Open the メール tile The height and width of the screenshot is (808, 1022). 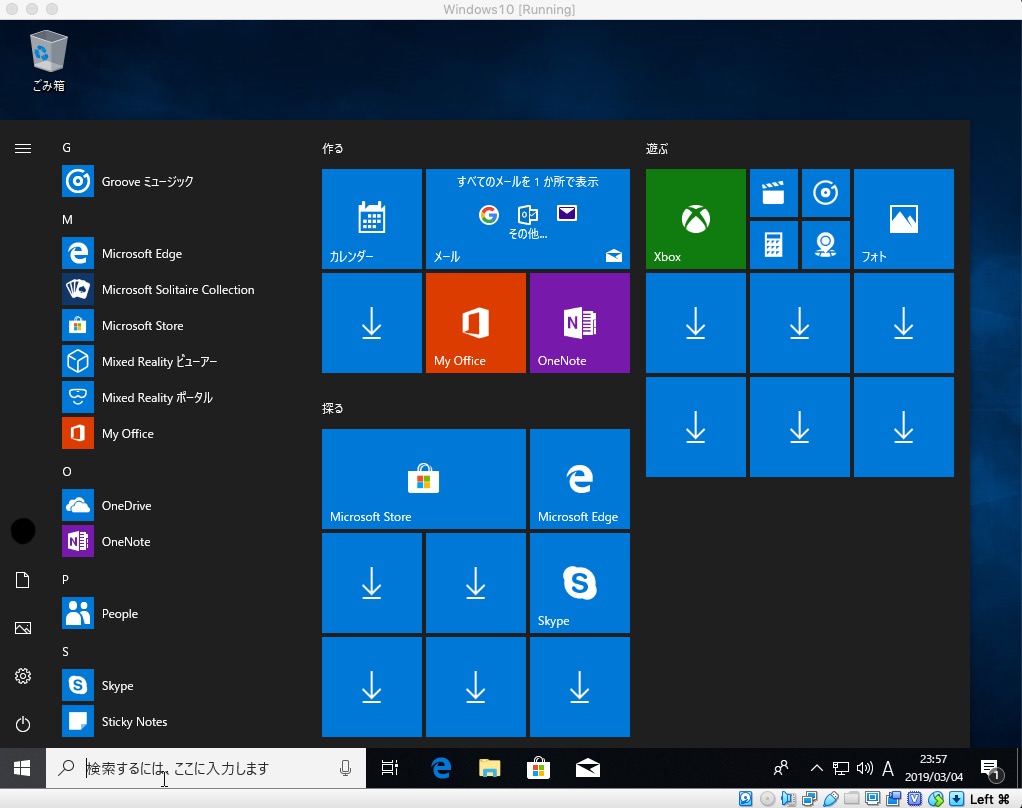click(528, 219)
